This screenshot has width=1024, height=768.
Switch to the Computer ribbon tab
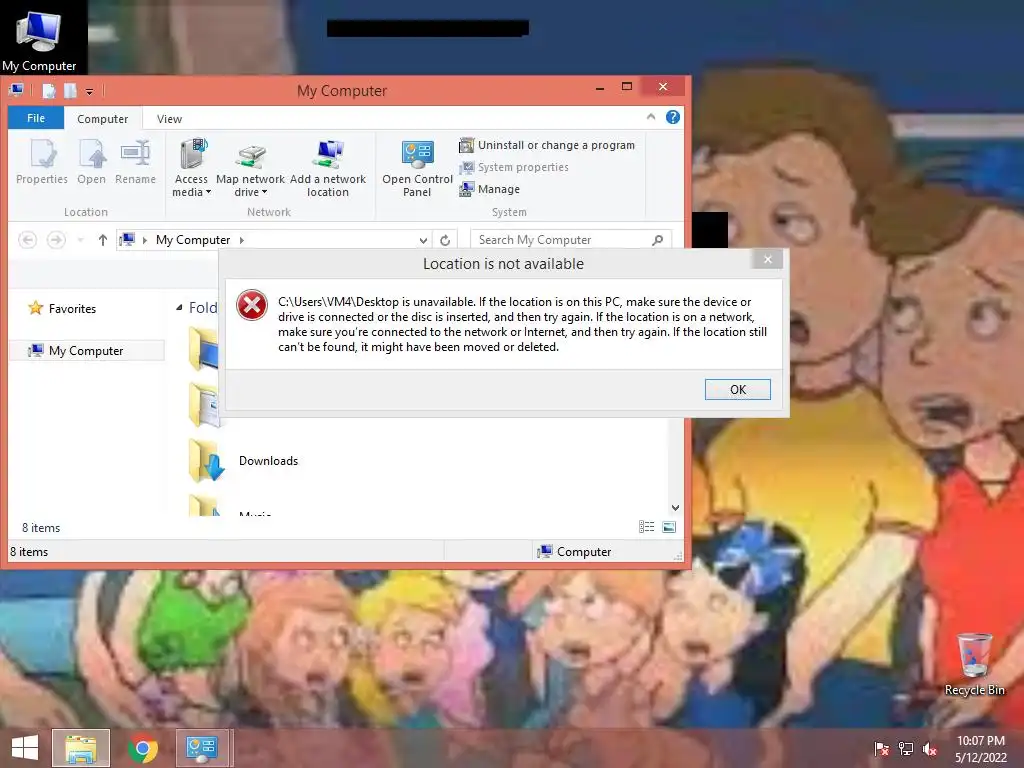103,119
